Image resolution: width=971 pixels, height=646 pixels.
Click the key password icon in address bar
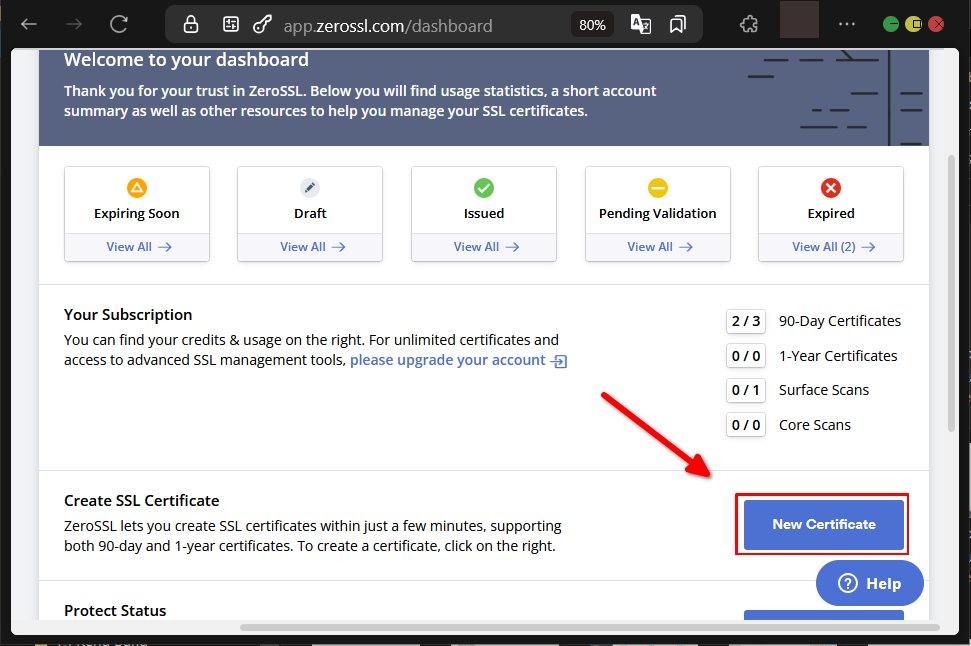click(263, 25)
